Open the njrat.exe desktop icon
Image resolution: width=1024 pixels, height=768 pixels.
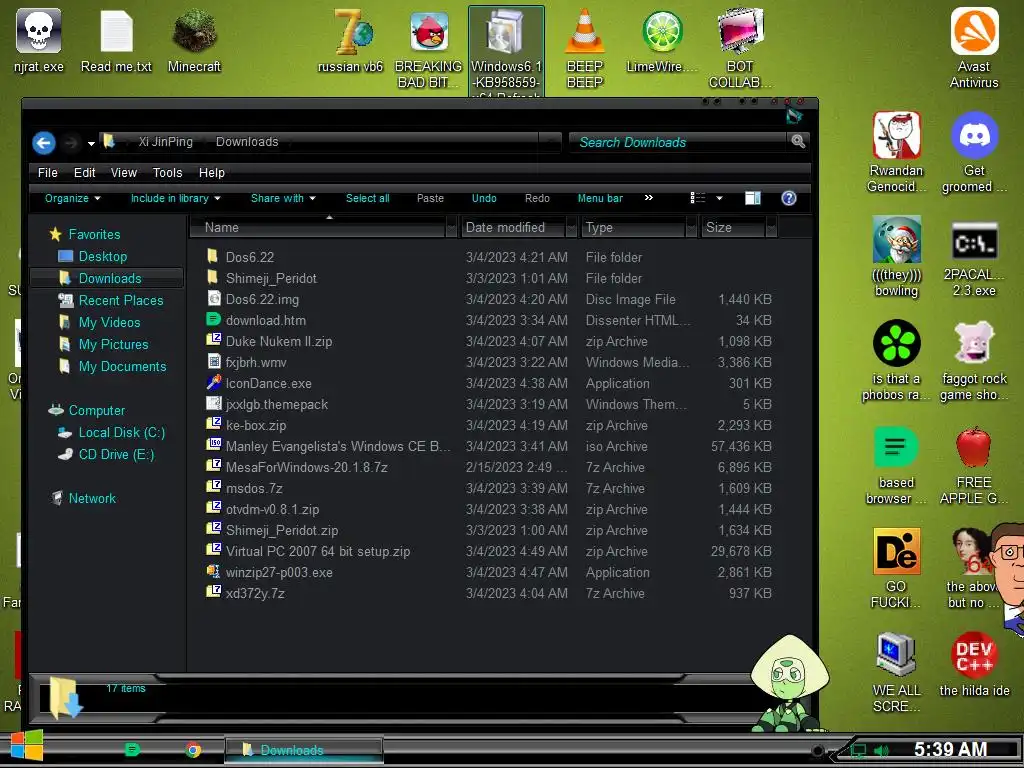[x=39, y=41]
